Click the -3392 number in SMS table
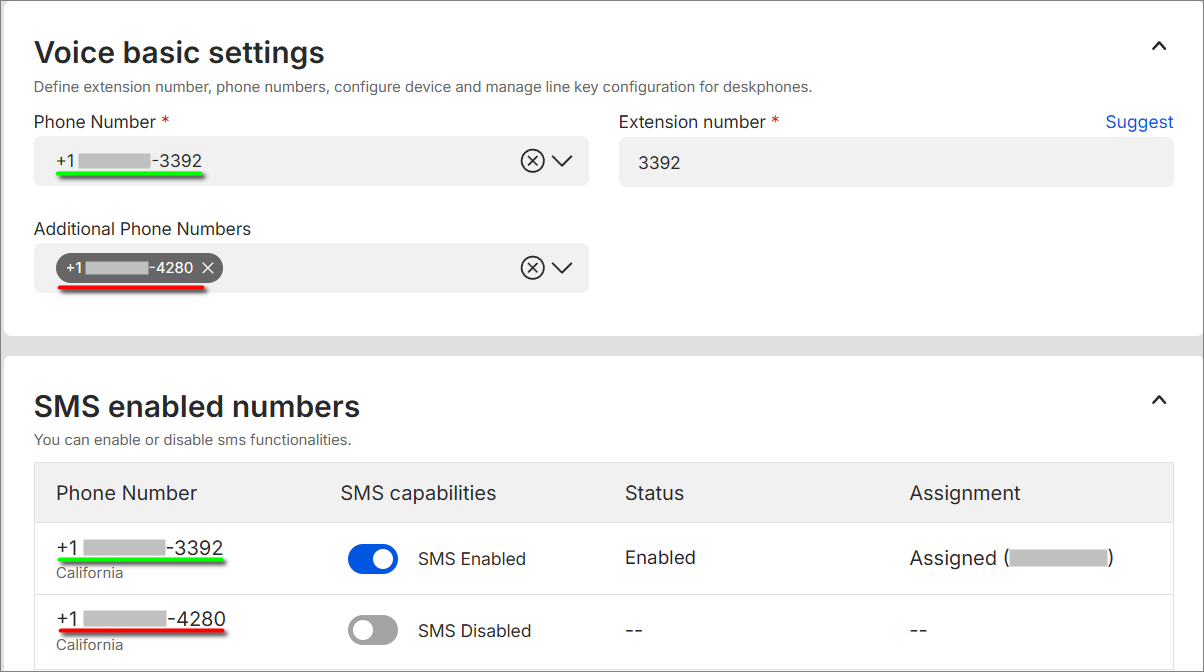The width and height of the screenshot is (1204, 672). coord(140,548)
